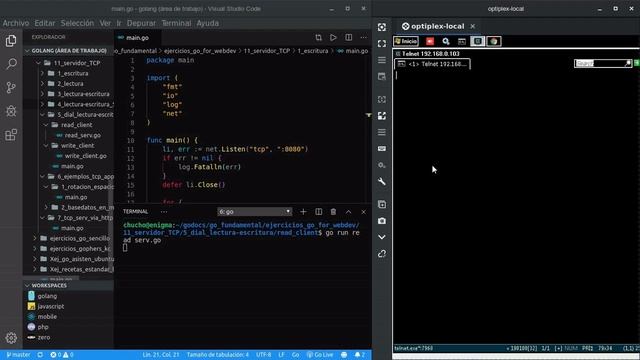Open the Editar menu
The height and width of the screenshot is (360, 640).
click(x=44, y=23)
